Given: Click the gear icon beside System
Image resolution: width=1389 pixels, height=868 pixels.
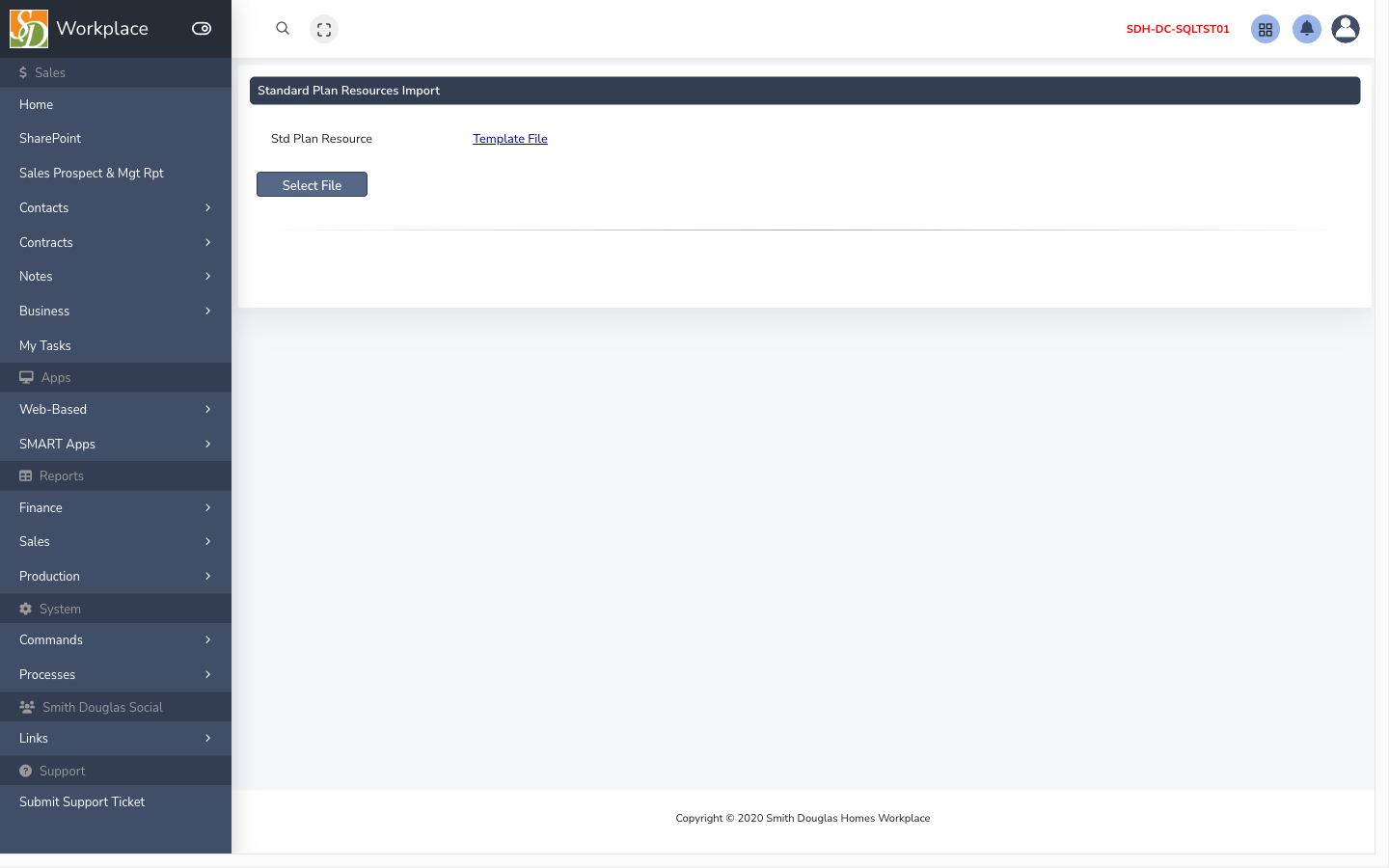Looking at the screenshot, I should point(26,609).
